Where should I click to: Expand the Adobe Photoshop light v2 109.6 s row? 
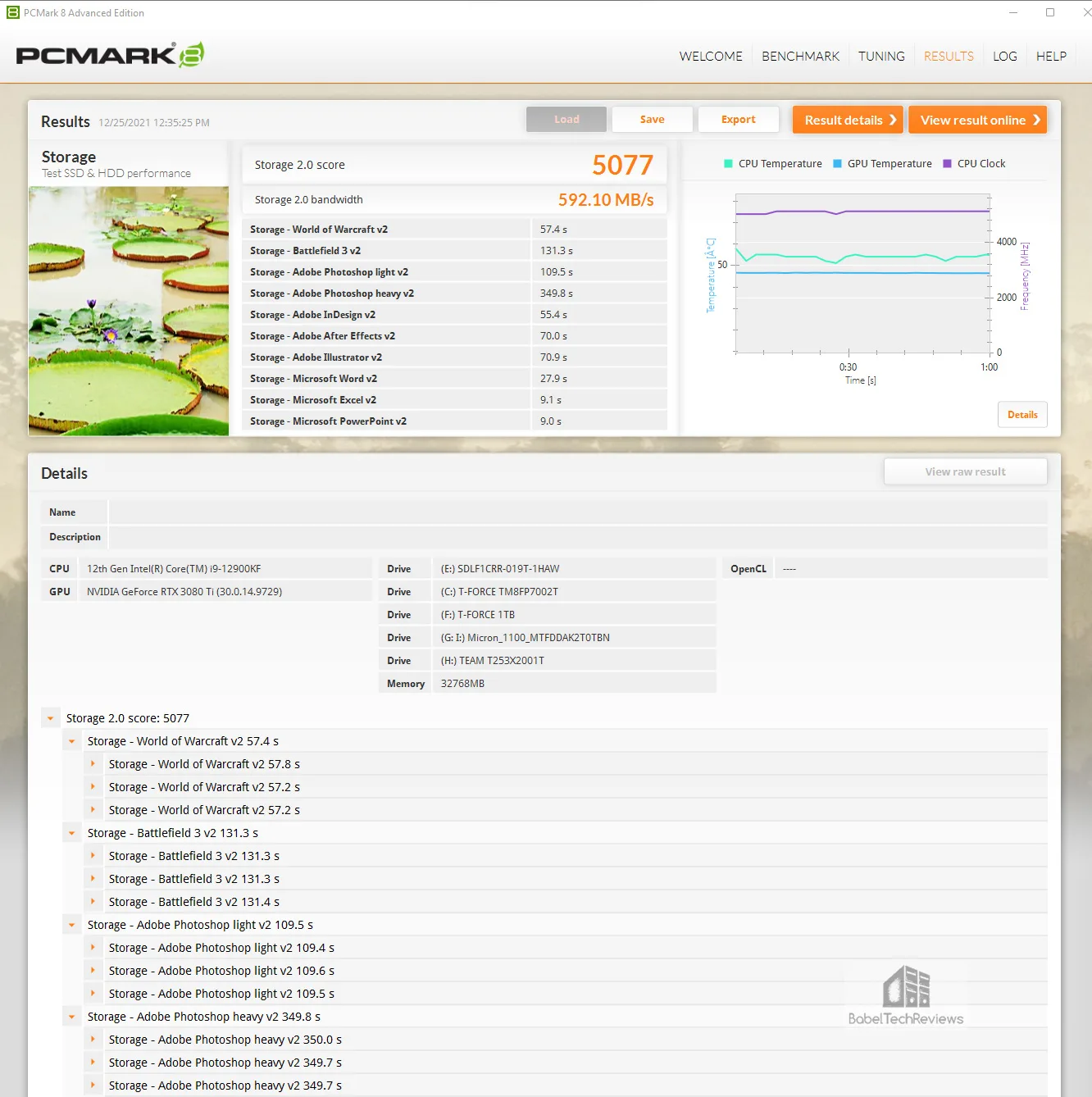[93, 970]
